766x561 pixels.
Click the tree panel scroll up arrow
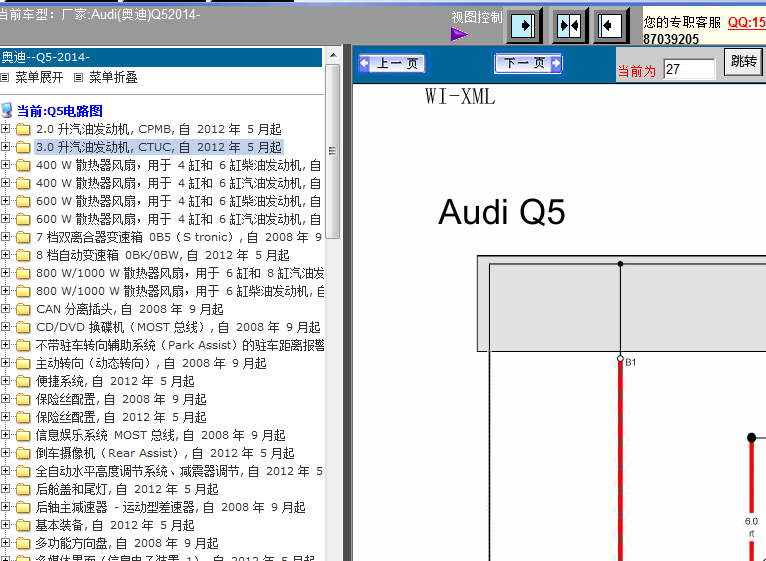tap(333, 55)
